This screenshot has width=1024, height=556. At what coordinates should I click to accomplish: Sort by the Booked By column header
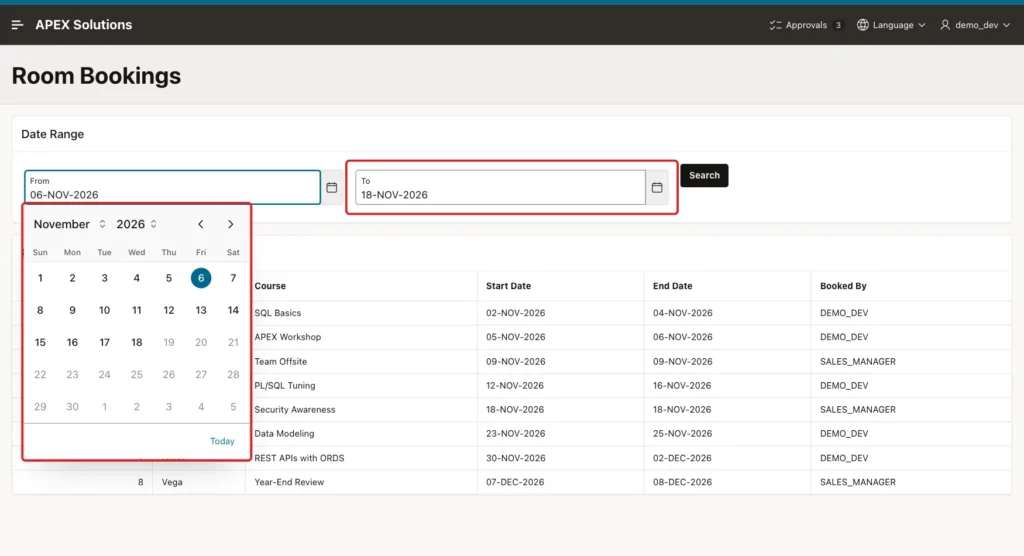(843, 286)
